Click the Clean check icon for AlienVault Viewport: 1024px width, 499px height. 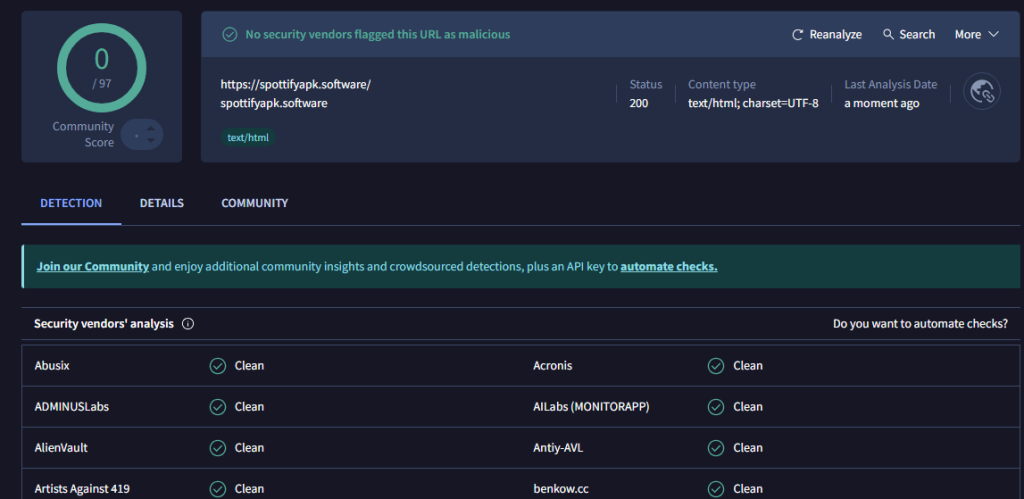click(x=217, y=448)
